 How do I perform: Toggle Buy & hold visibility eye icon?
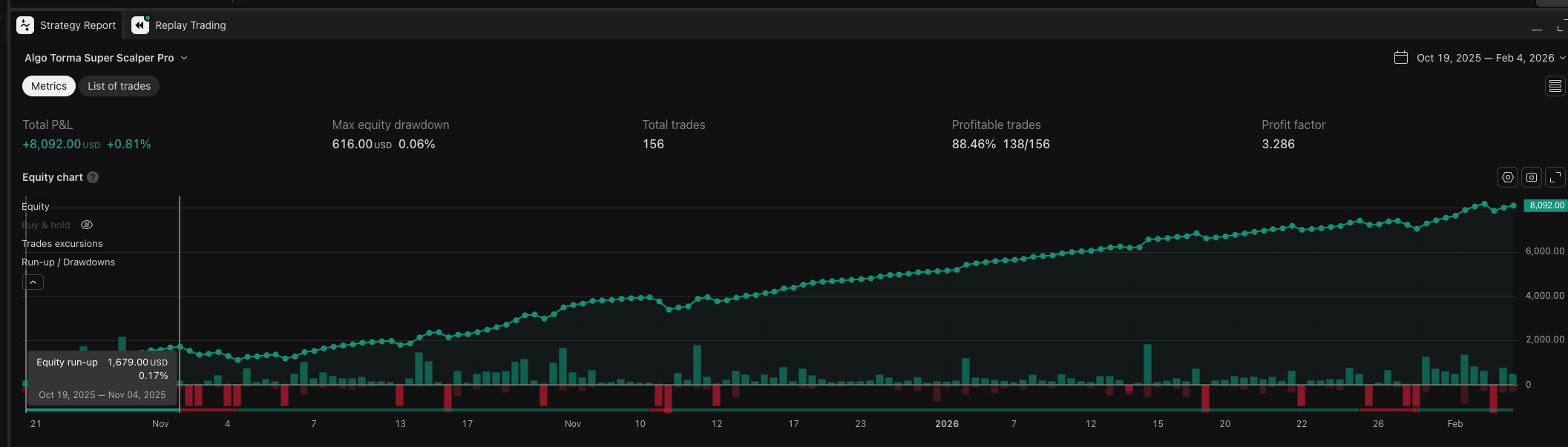pyautogui.click(x=87, y=225)
